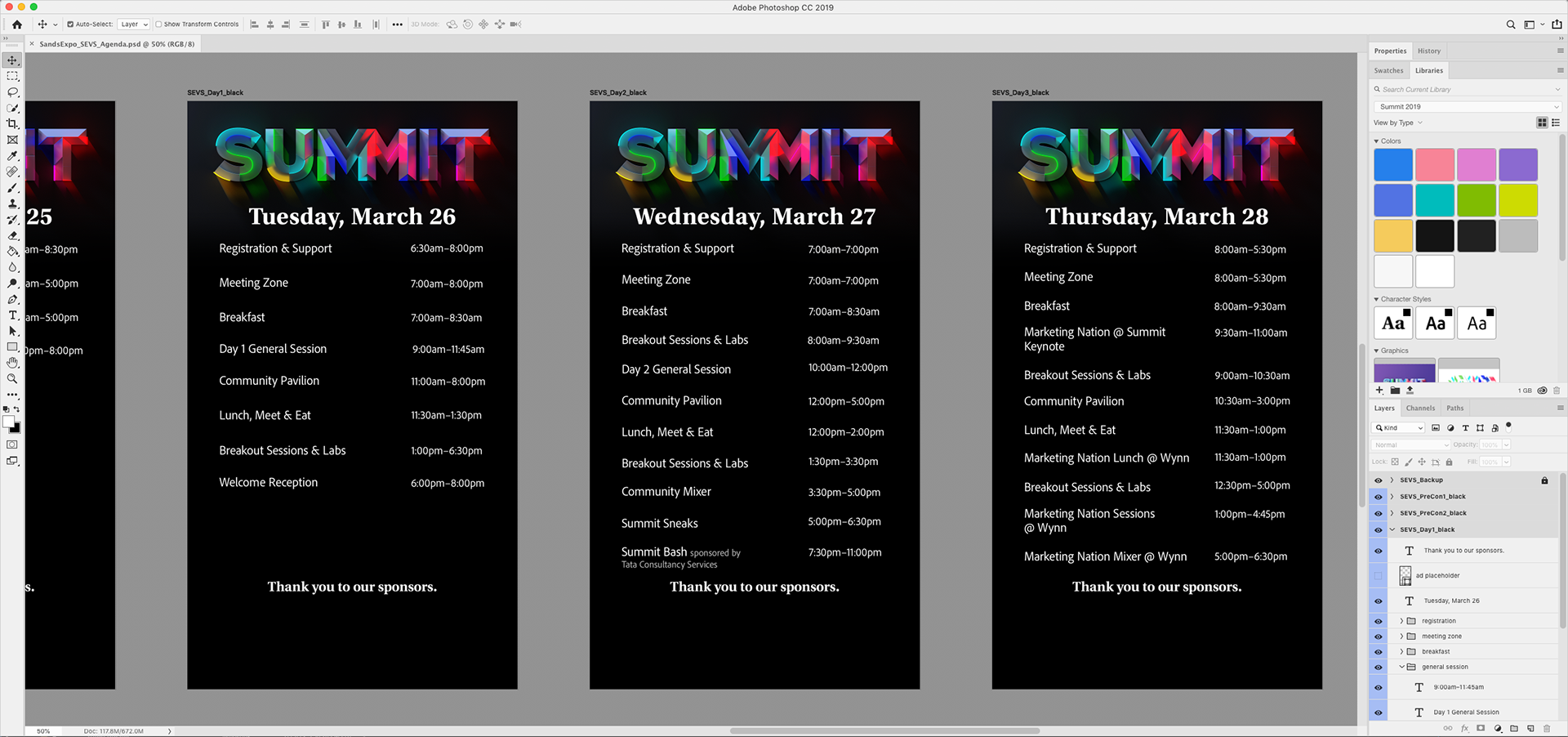Select the Quick Selection tool

pos(12,108)
